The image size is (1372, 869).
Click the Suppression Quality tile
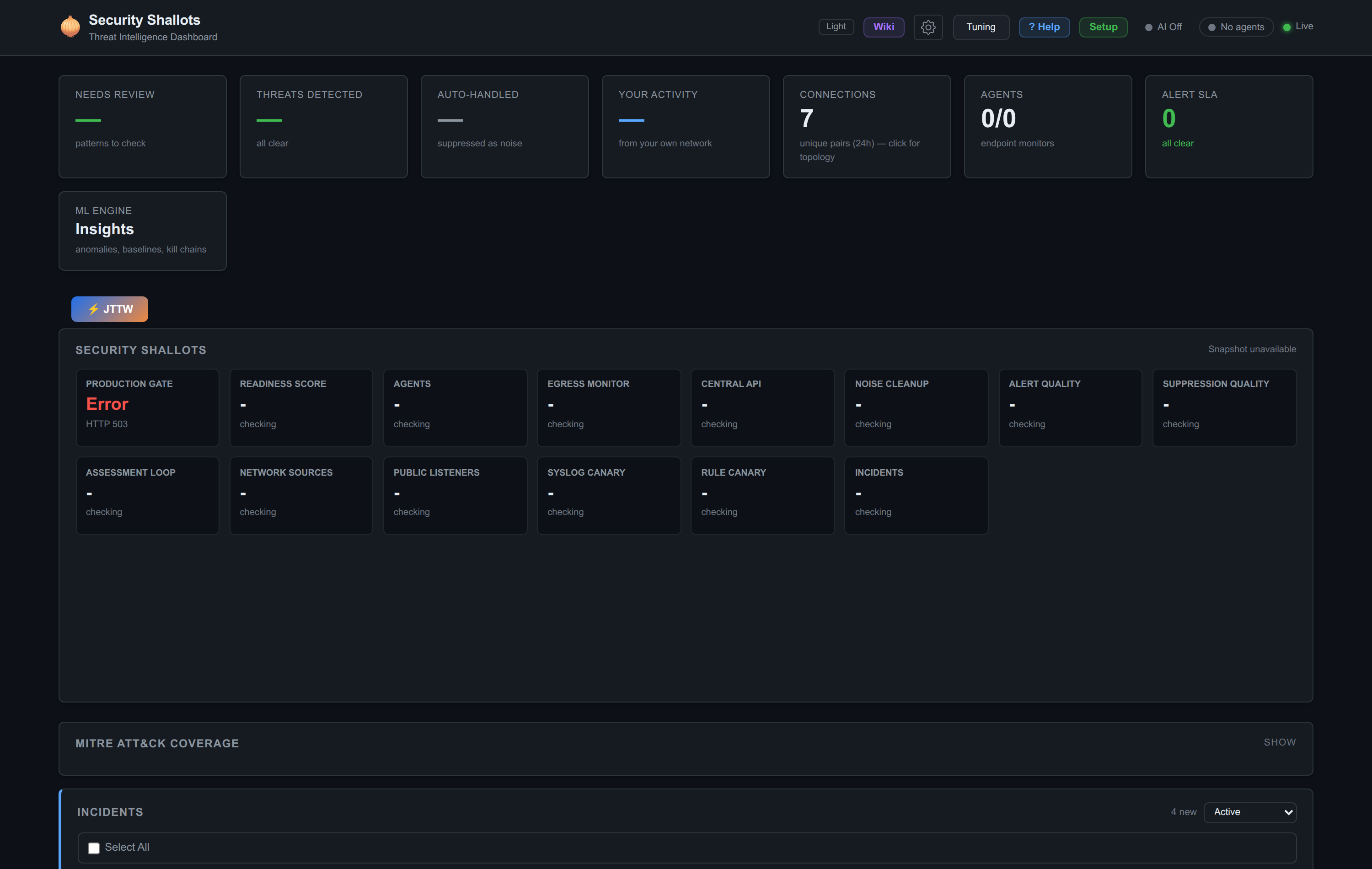pos(1224,408)
